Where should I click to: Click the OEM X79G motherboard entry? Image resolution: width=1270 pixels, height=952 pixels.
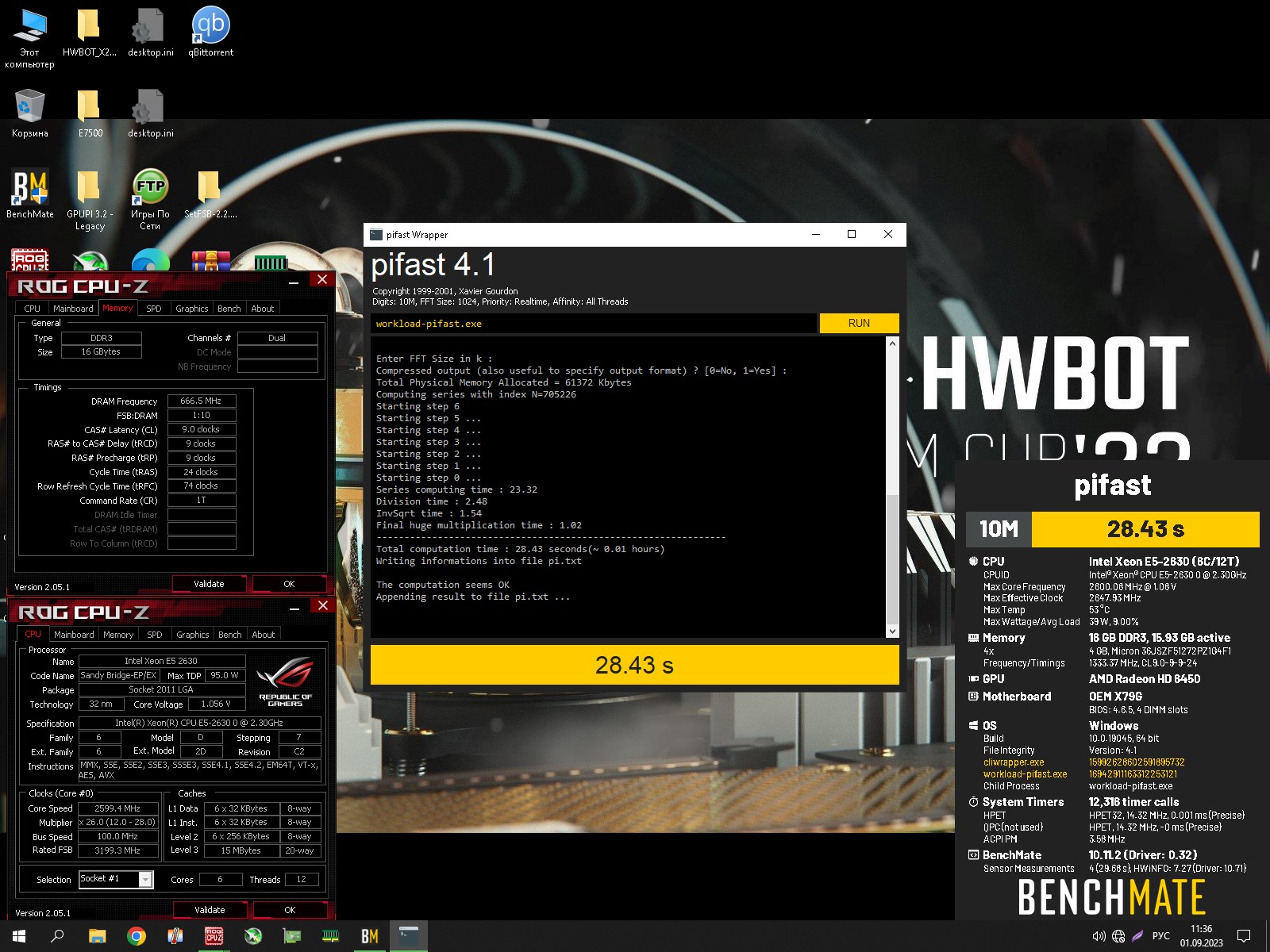pos(1115,697)
